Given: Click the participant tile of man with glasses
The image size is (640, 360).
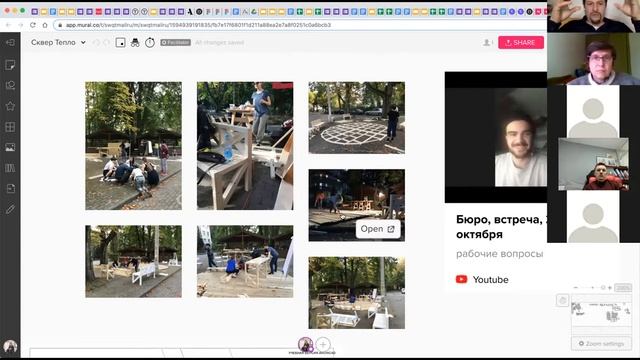Looking at the screenshot, I should click(593, 59).
